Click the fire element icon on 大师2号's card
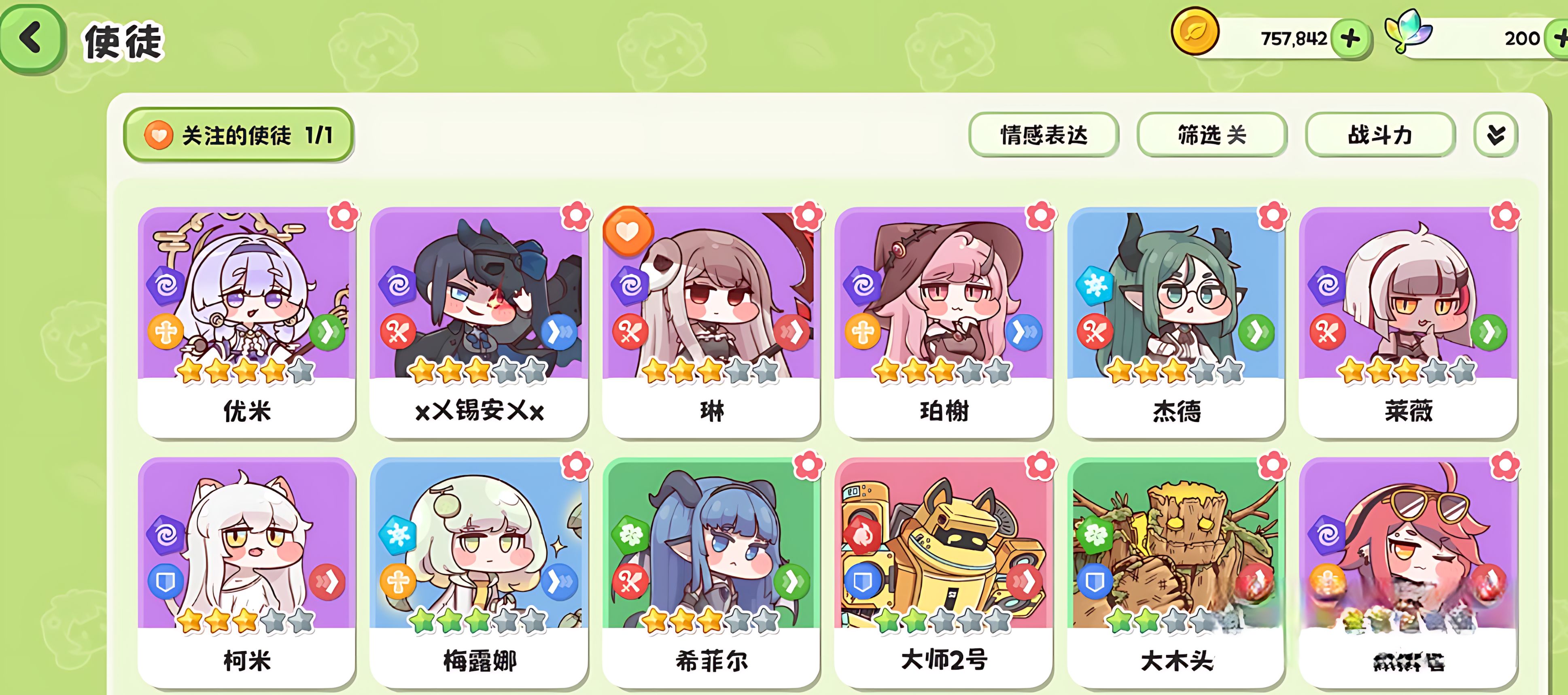 tap(862, 535)
